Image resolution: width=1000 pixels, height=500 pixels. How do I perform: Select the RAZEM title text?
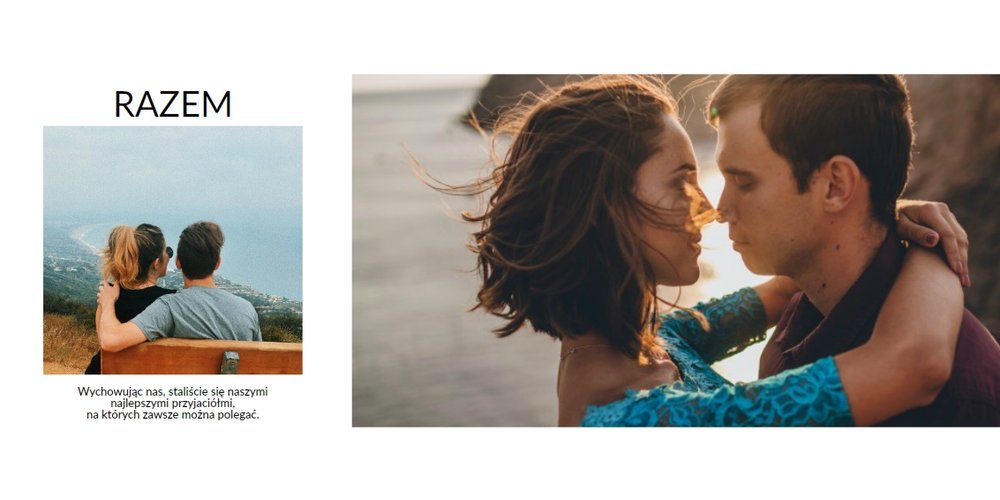[172, 104]
